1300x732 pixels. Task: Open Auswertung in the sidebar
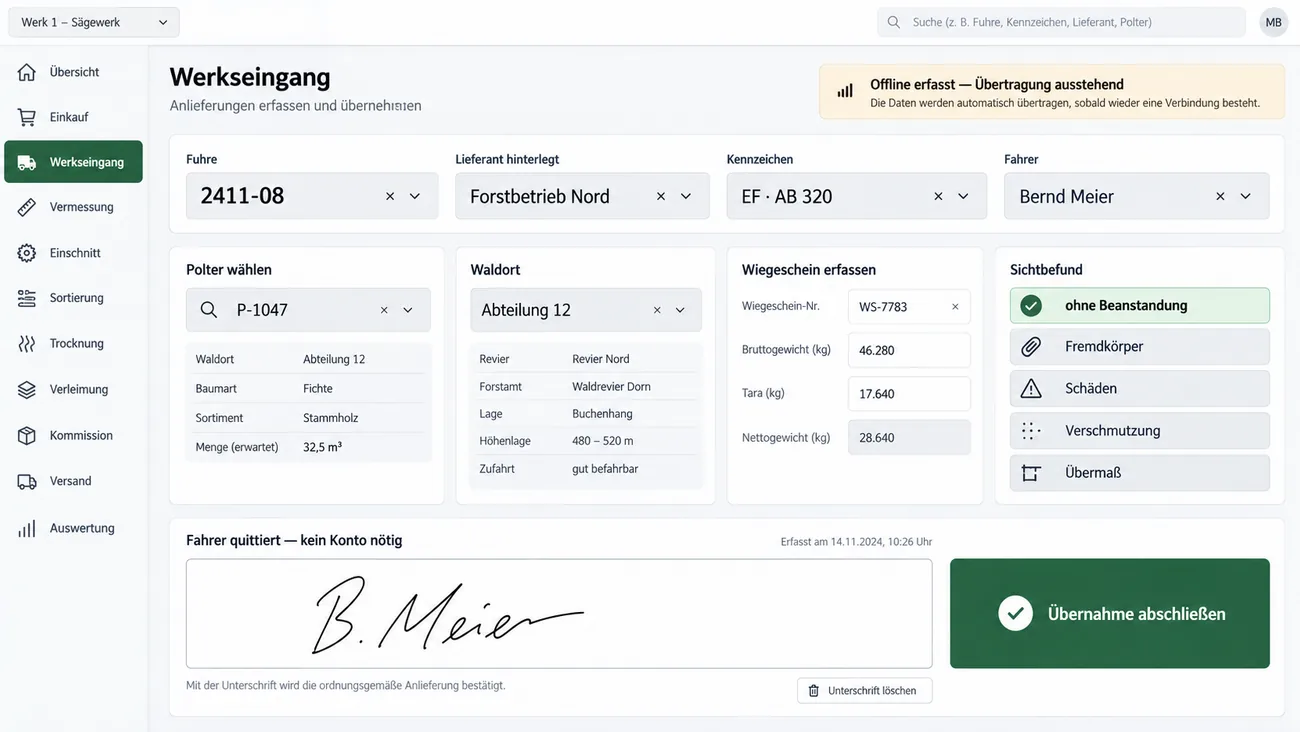pyautogui.click(x=73, y=528)
